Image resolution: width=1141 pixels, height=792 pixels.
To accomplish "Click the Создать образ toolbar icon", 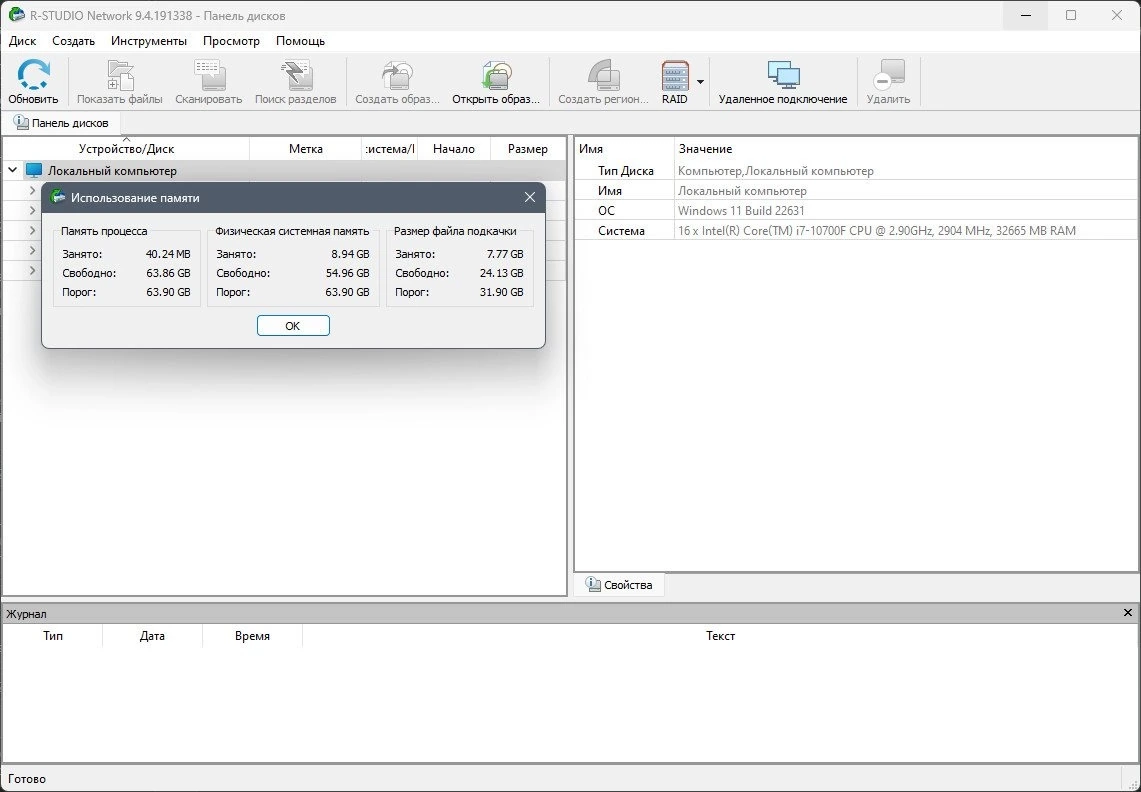I will 397,75.
